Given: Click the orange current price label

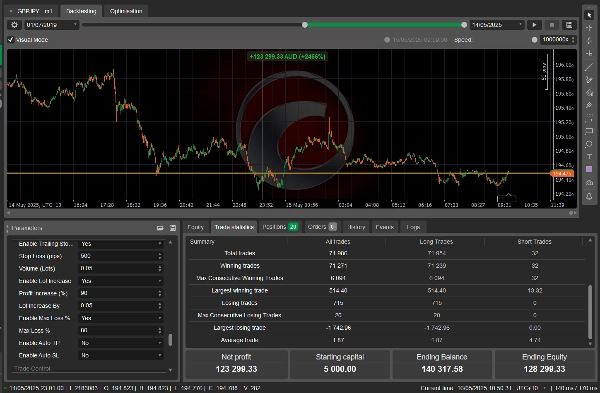Looking at the screenshot, I should pos(562,174).
